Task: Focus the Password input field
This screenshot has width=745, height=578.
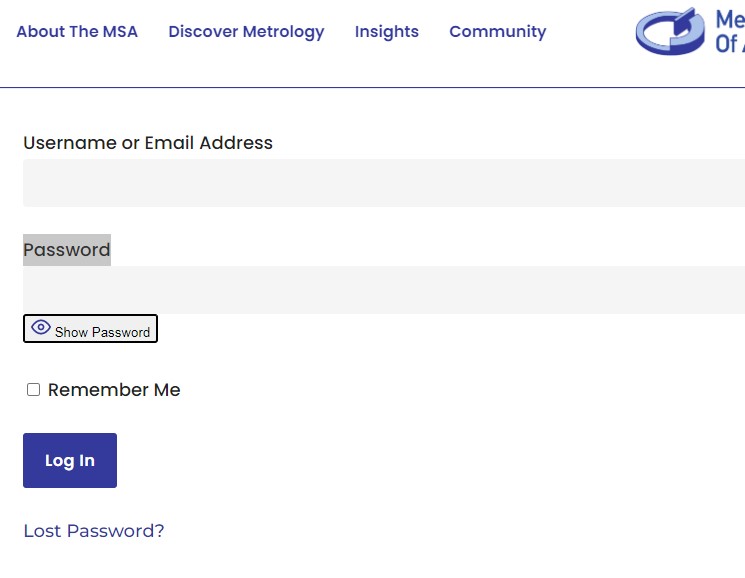Action: tap(384, 290)
